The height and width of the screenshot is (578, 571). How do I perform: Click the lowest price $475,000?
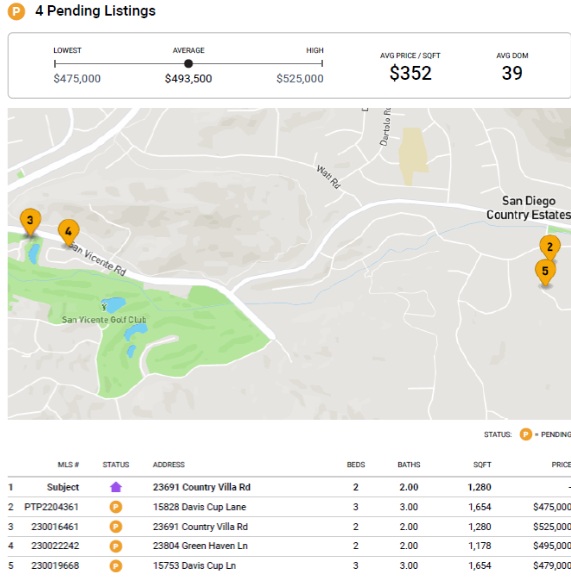click(x=77, y=79)
